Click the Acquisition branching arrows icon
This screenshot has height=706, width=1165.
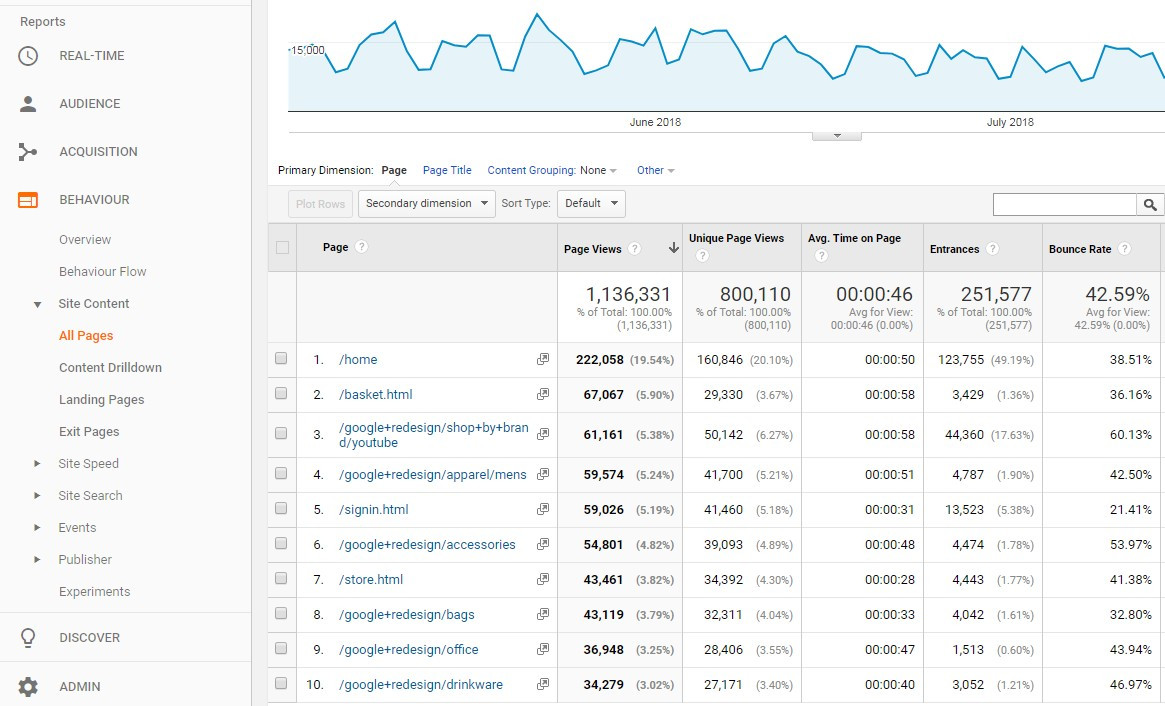(27, 152)
